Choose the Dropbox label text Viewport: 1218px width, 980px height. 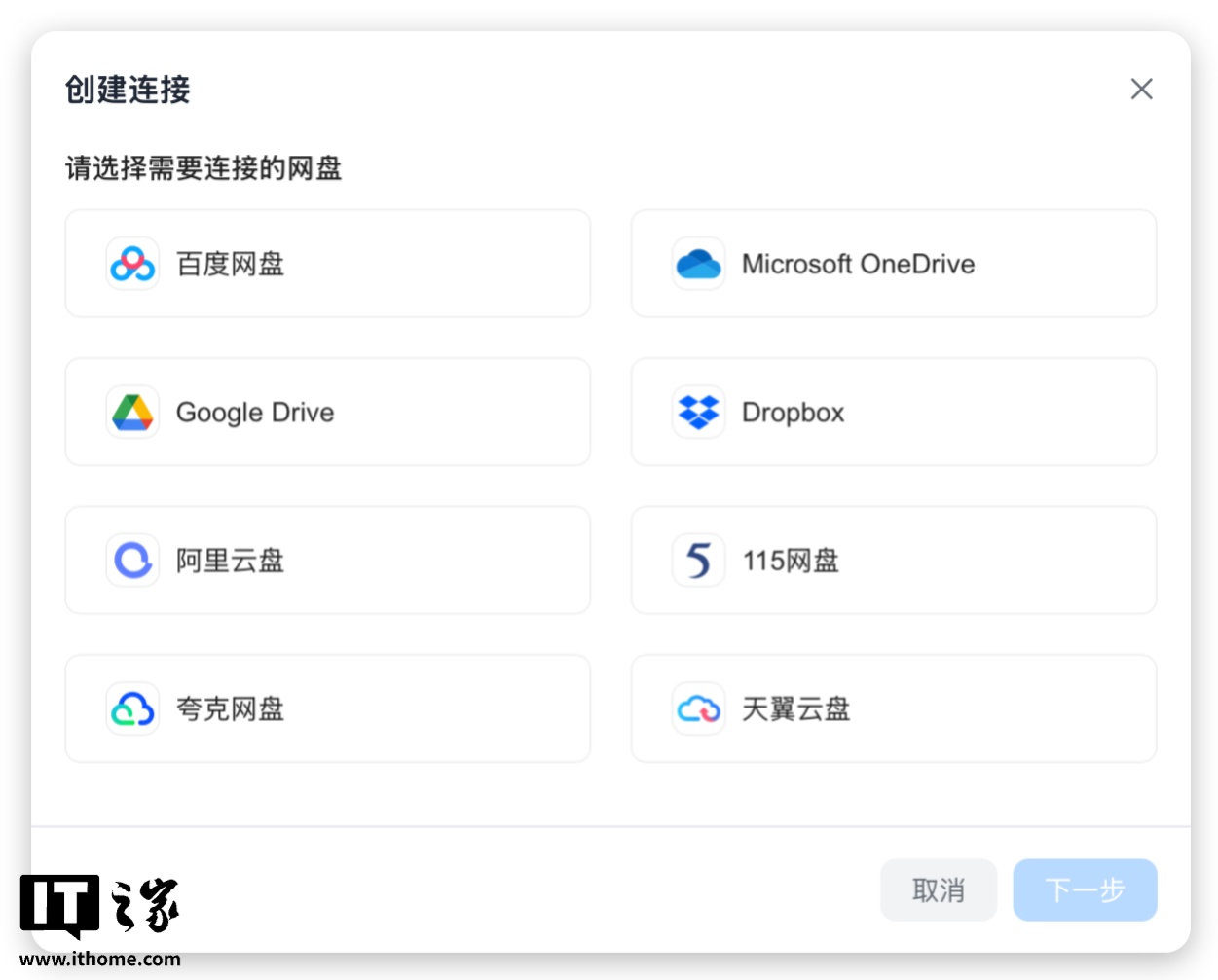(x=794, y=413)
